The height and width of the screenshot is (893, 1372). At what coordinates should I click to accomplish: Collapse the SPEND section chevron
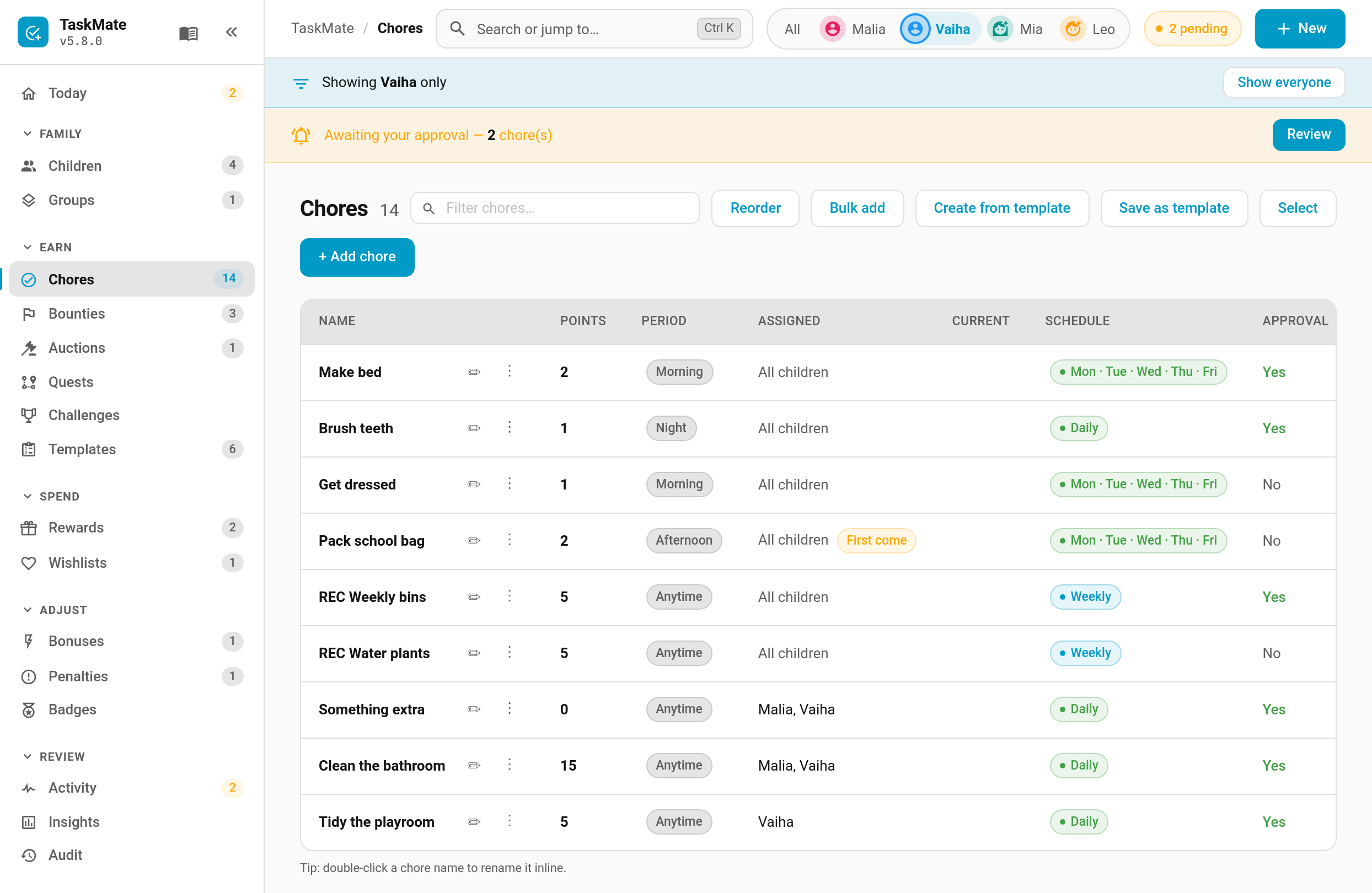(27, 496)
